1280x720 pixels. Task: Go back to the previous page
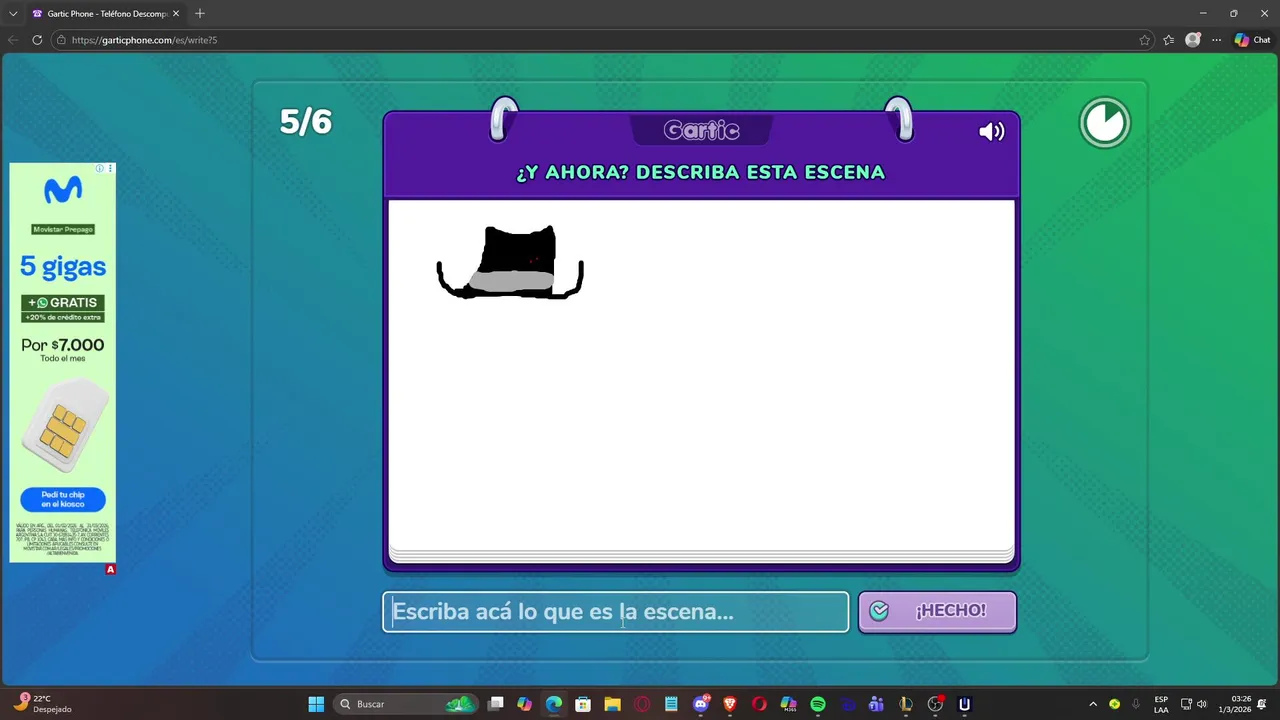click(x=13, y=40)
